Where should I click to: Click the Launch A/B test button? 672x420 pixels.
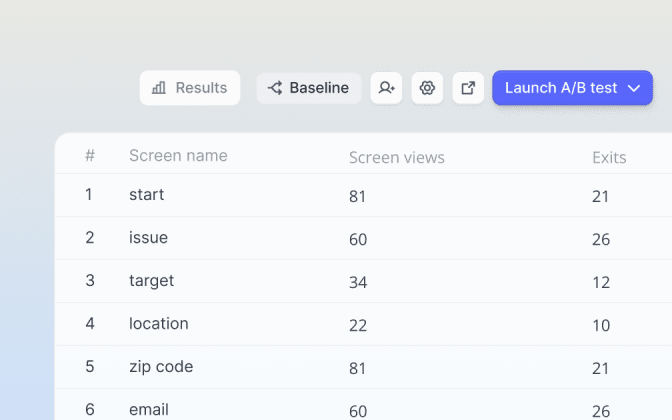point(573,88)
